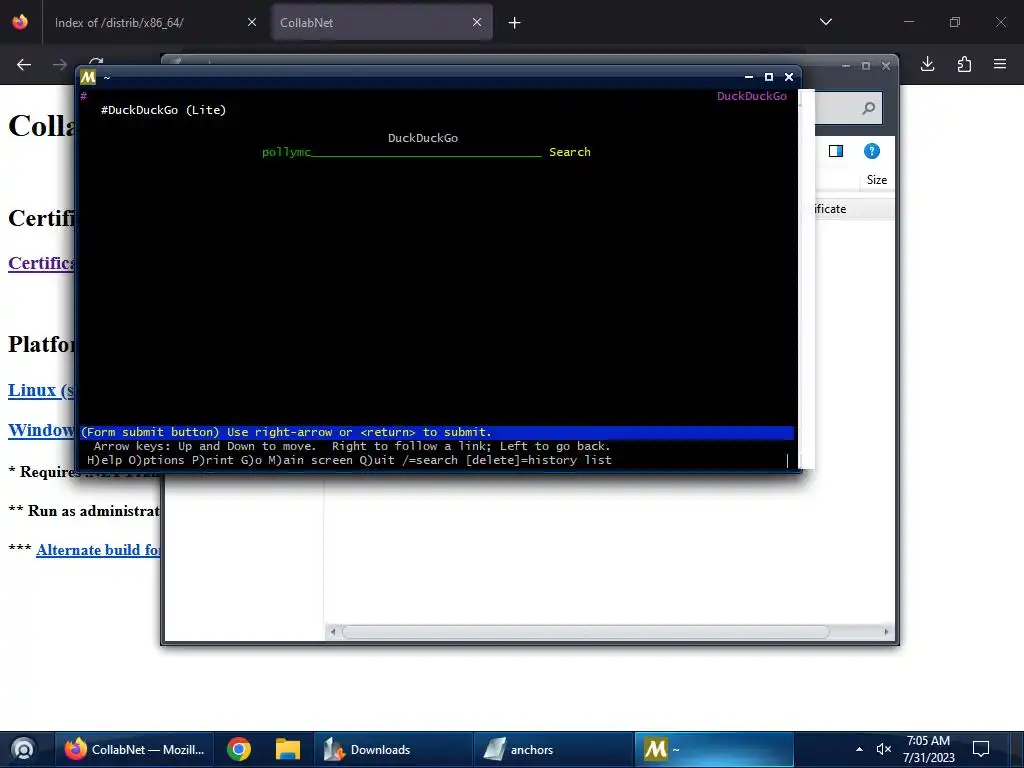Viewport: 1024px width, 768px height.
Task: Switch to MobaXterm terminal taskbar item
Action: click(x=714, y=750)
